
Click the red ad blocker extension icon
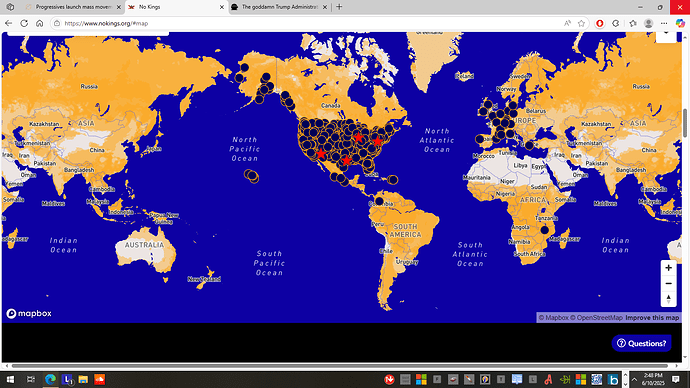[599, 23]
